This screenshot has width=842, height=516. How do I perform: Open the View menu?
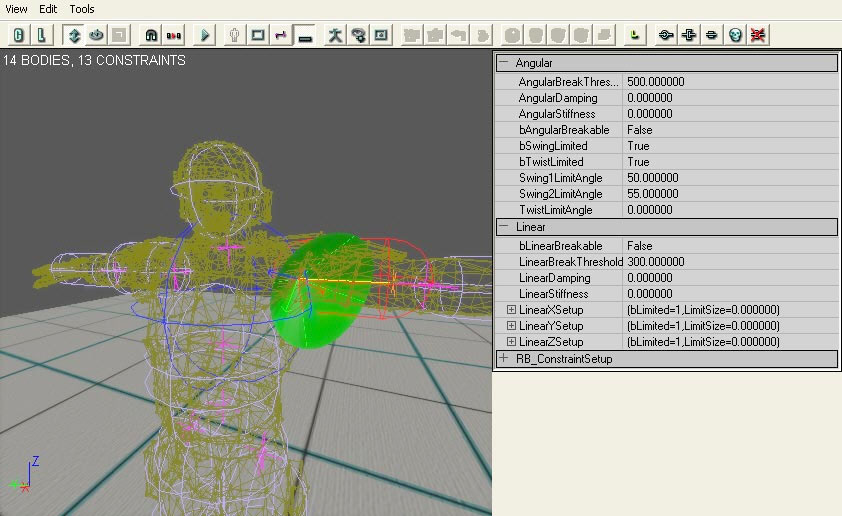point(17,9)
